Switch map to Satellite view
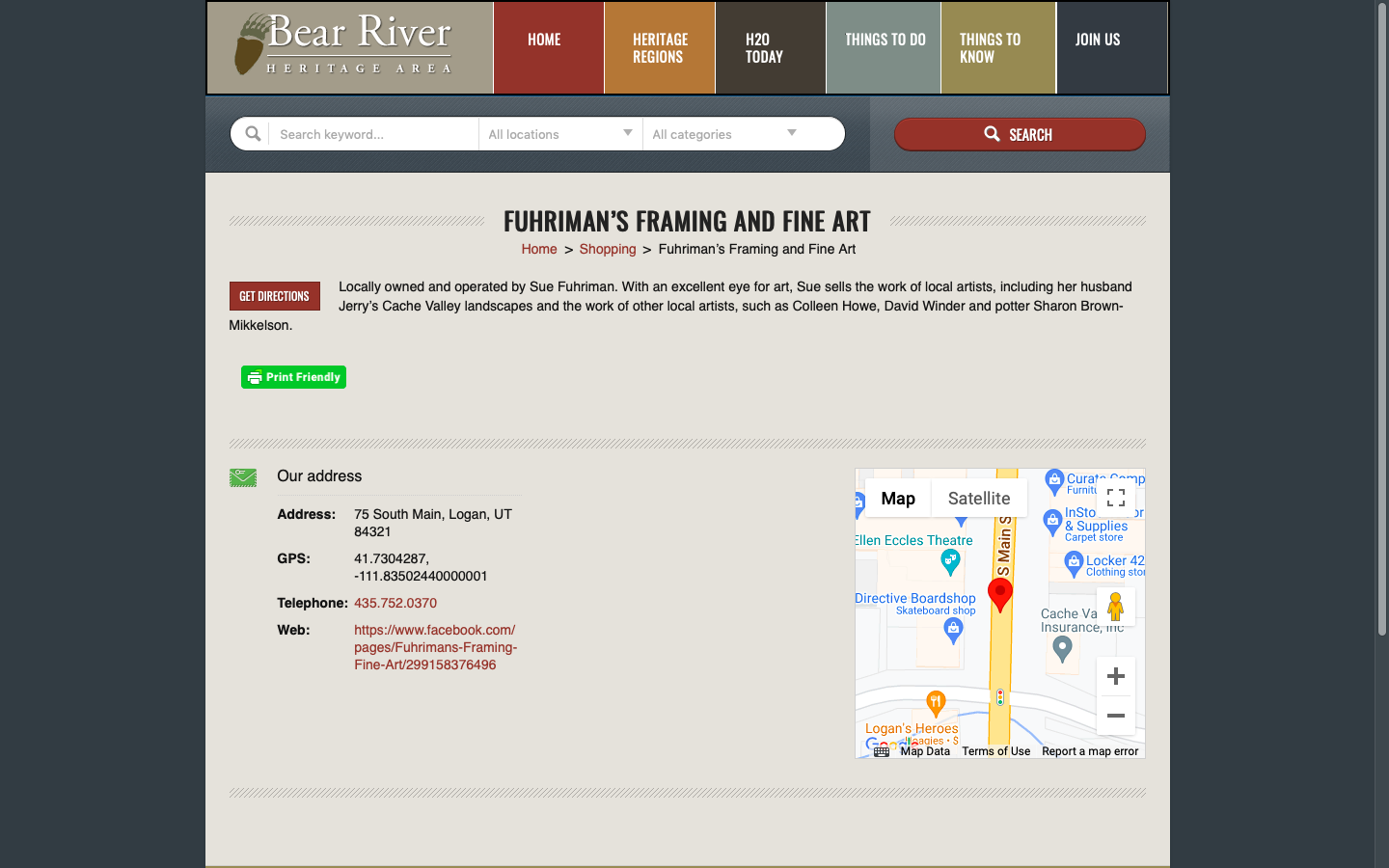The height and width of the screenshot is (868, 1389). click(x=978, y=499)
